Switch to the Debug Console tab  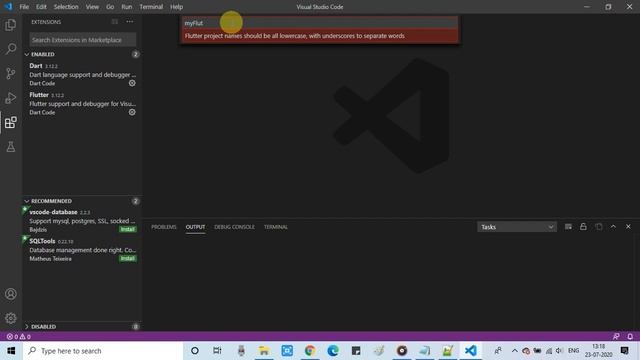tap(234, 227)
